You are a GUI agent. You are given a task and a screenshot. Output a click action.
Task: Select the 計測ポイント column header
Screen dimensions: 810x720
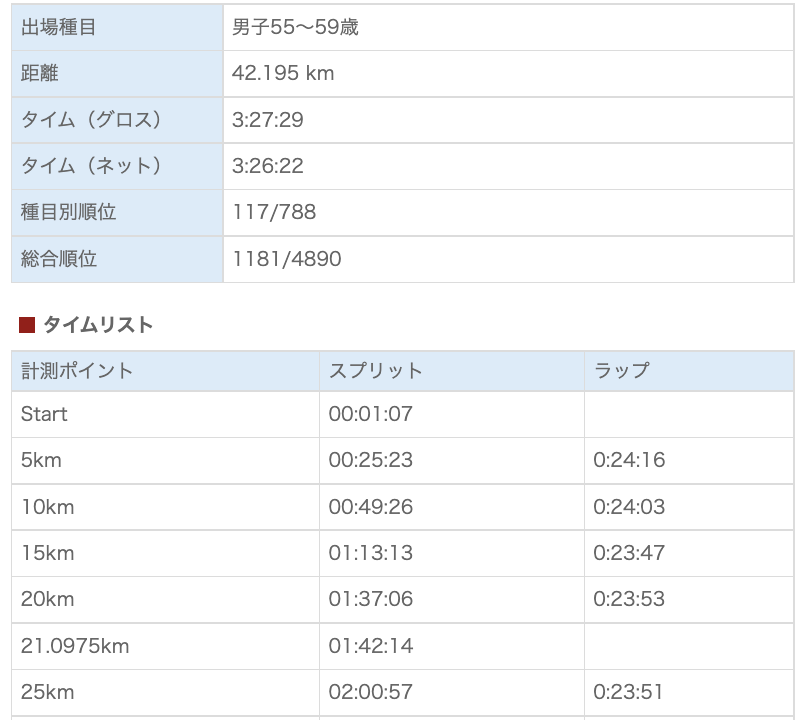pos(76,371)
